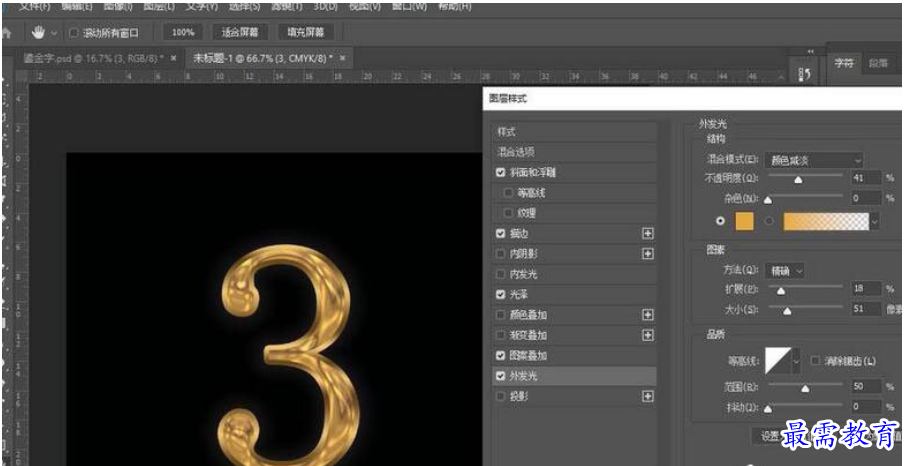The width and height of the screenshot is (905, 466).
Task: Select the Hand tool icon
Action: [x=39, y=33]
